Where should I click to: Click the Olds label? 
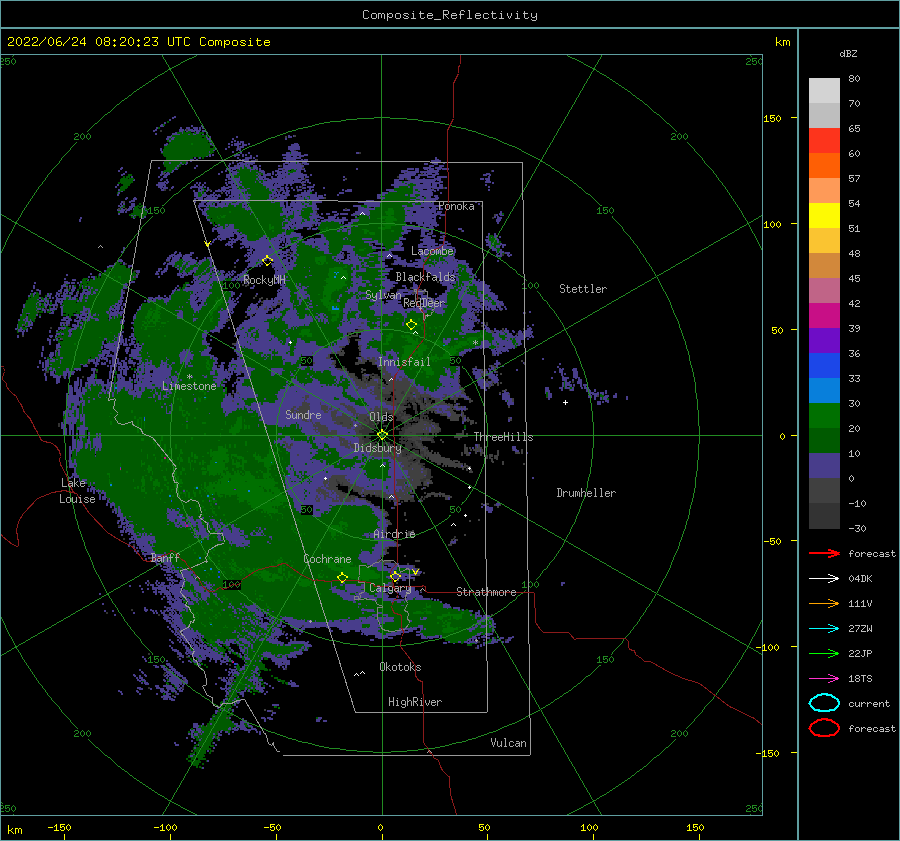(381, 417)
